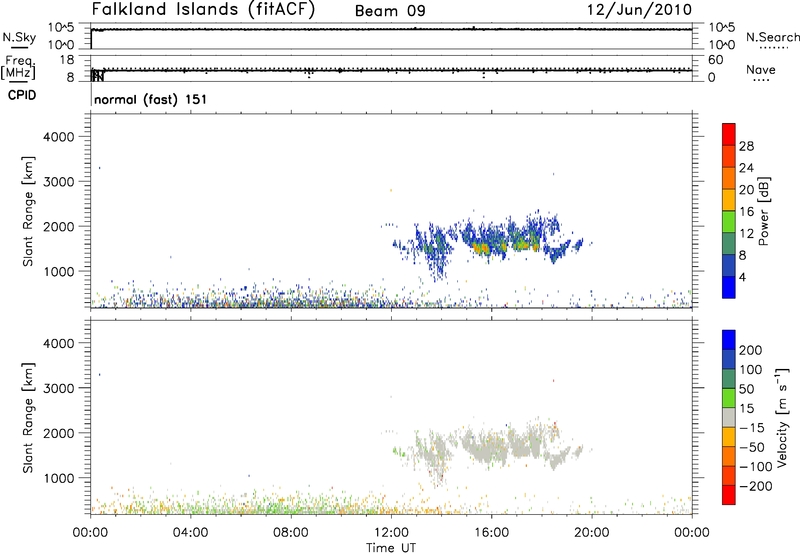Click velocity panel 'Slant Range [km]' label
The width and height of the screenshot is (800, 554).
28,418
